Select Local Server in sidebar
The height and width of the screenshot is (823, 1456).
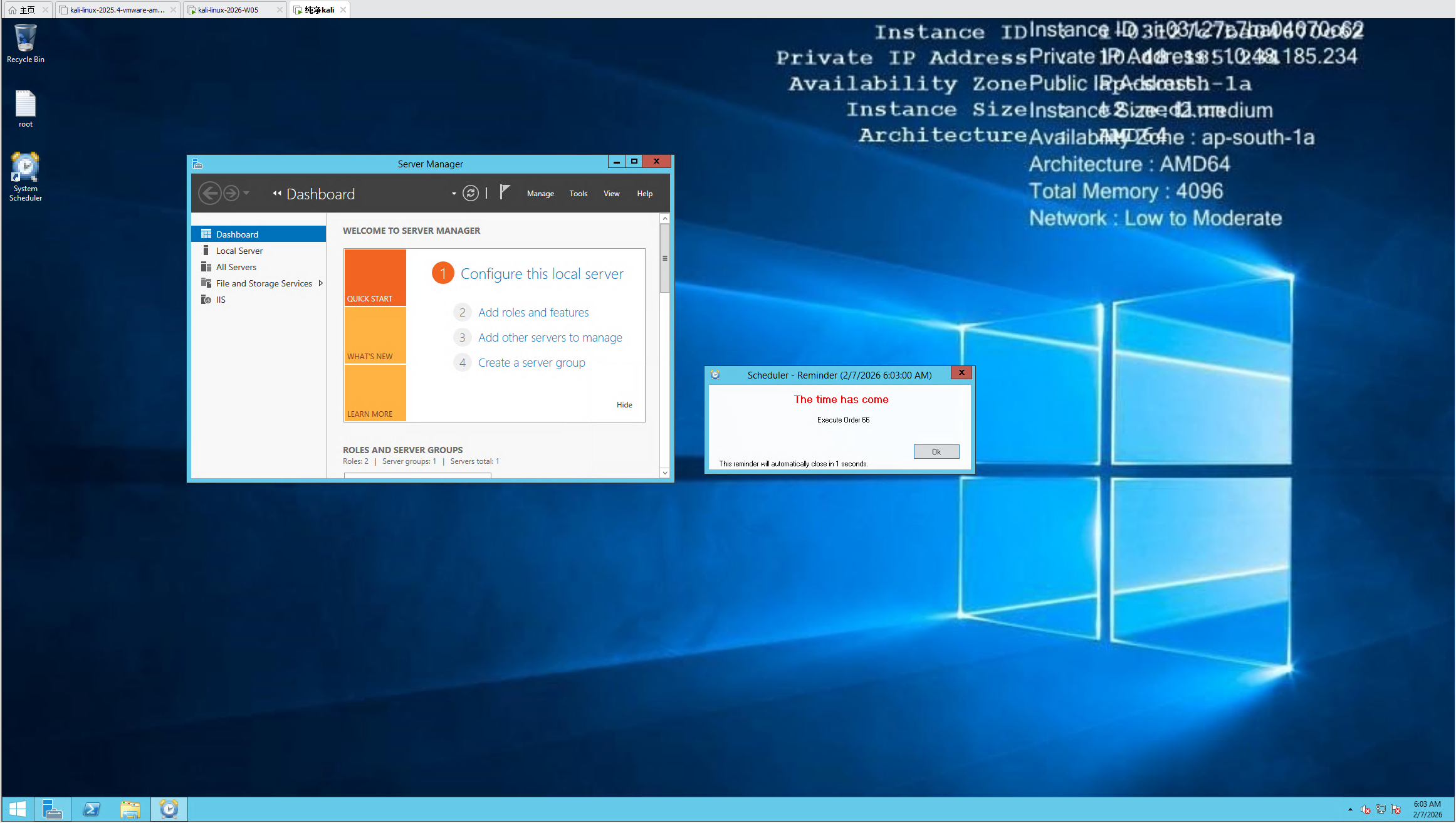pos(239,251)
